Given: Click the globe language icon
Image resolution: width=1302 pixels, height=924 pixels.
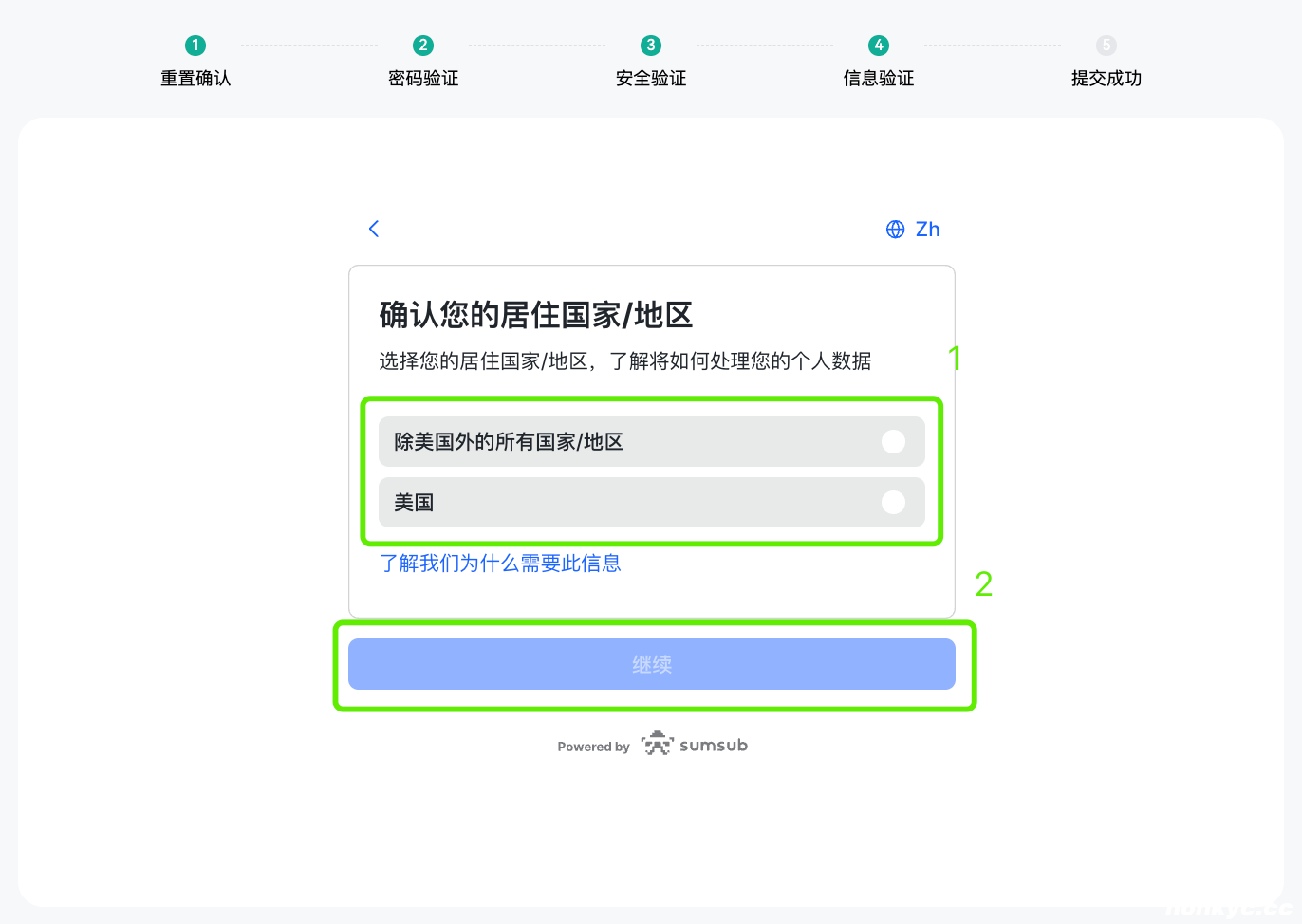Looking at the screenshot, I should pos(893,229).
